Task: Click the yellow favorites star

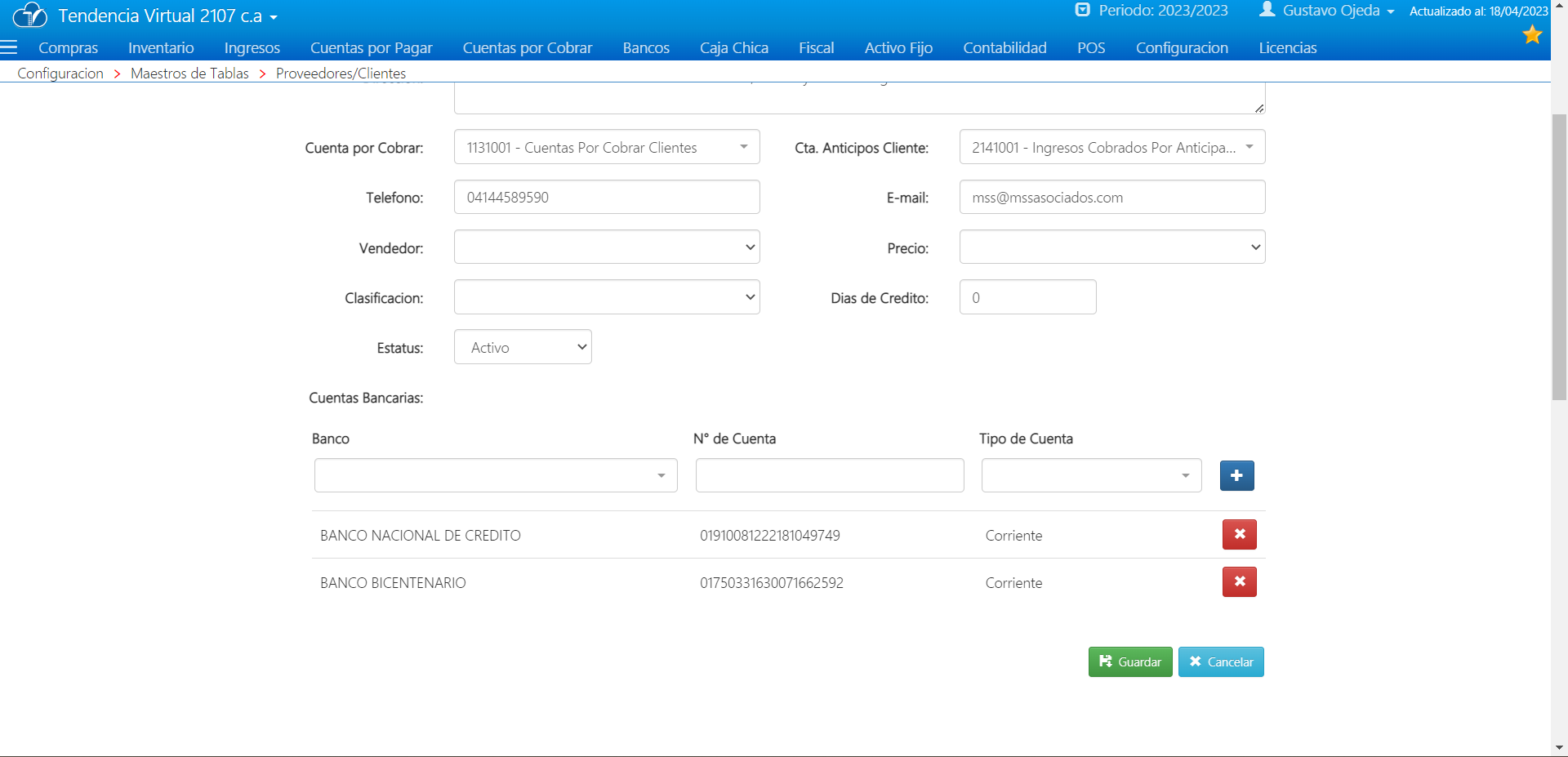Action: coord(1532,34)
